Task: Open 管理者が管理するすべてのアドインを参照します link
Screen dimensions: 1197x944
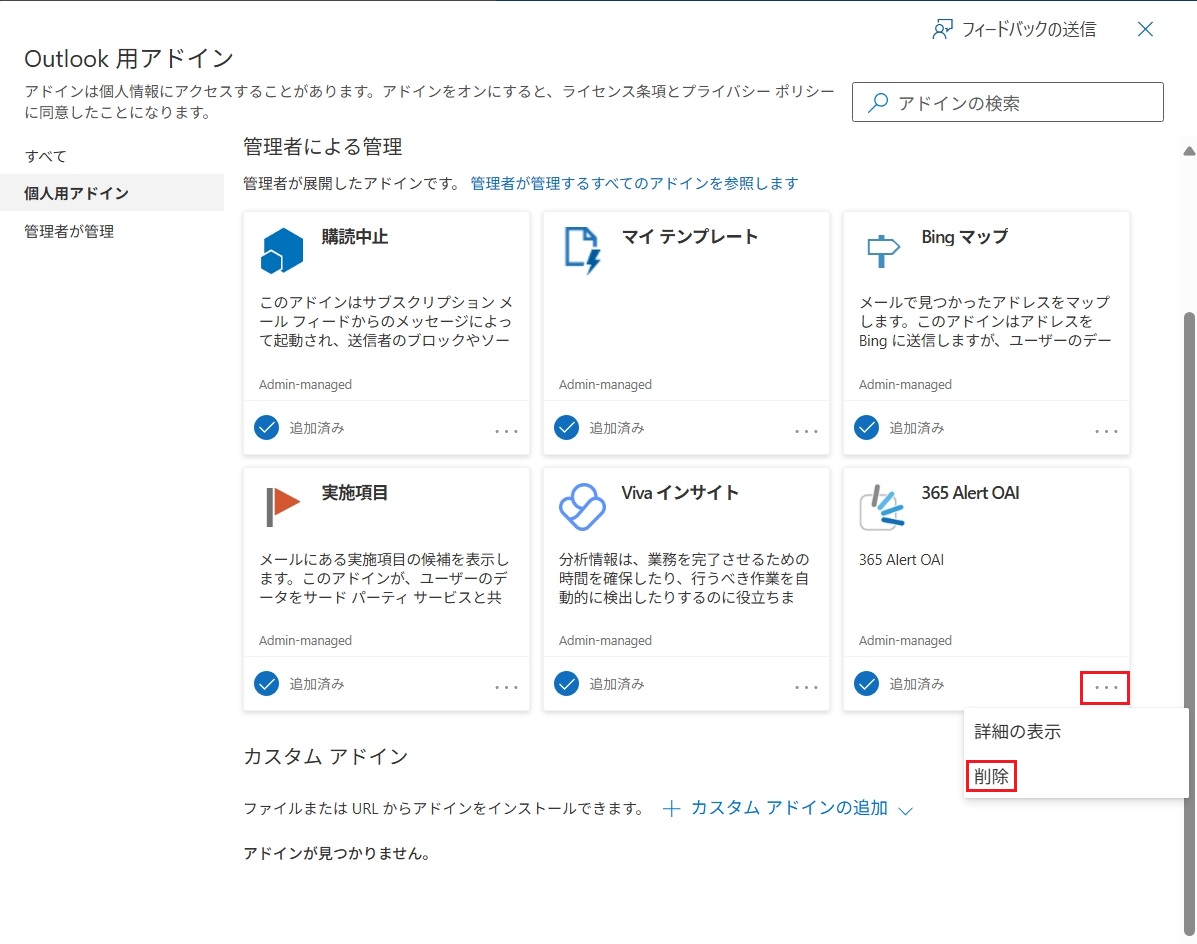Action: [x=634, y=183]
